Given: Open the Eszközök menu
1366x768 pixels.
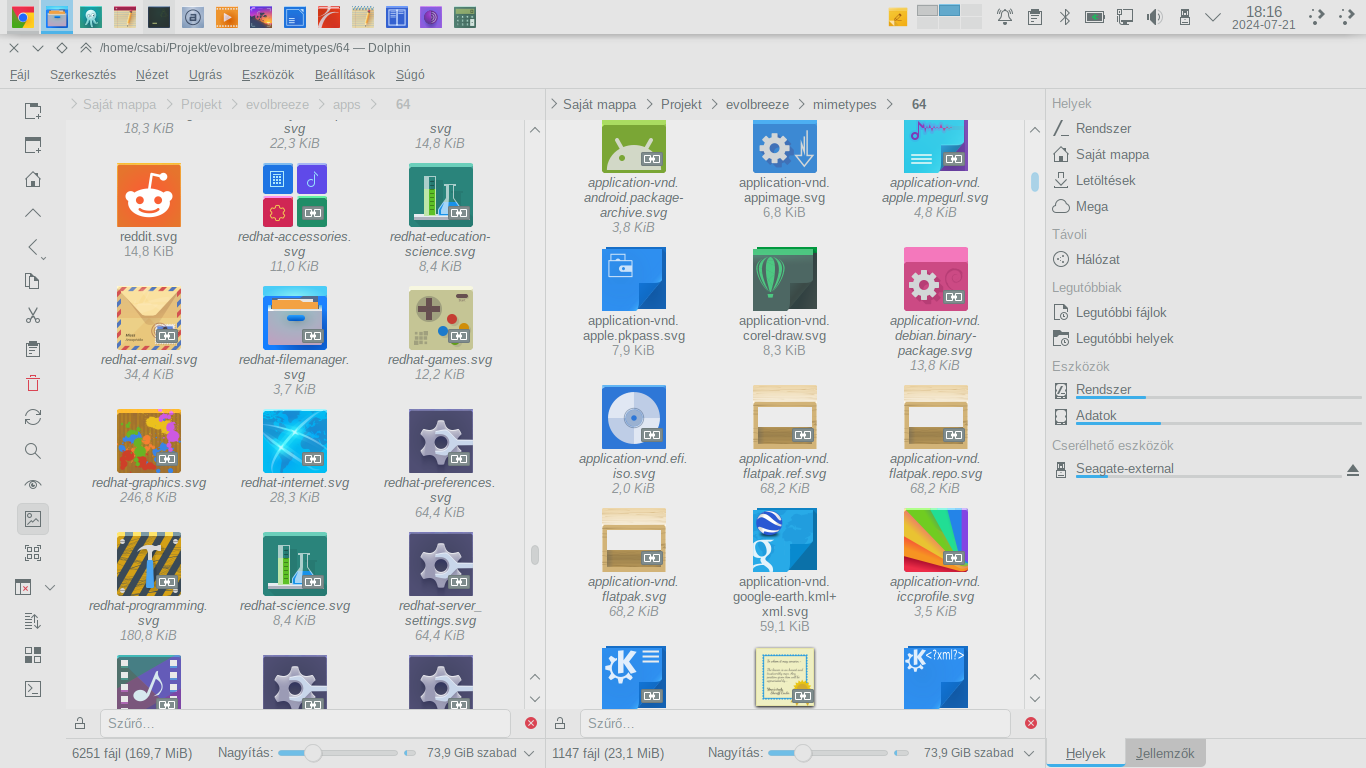Looking at the screenshot, I should pyautogui.click(x=268, y=74).
